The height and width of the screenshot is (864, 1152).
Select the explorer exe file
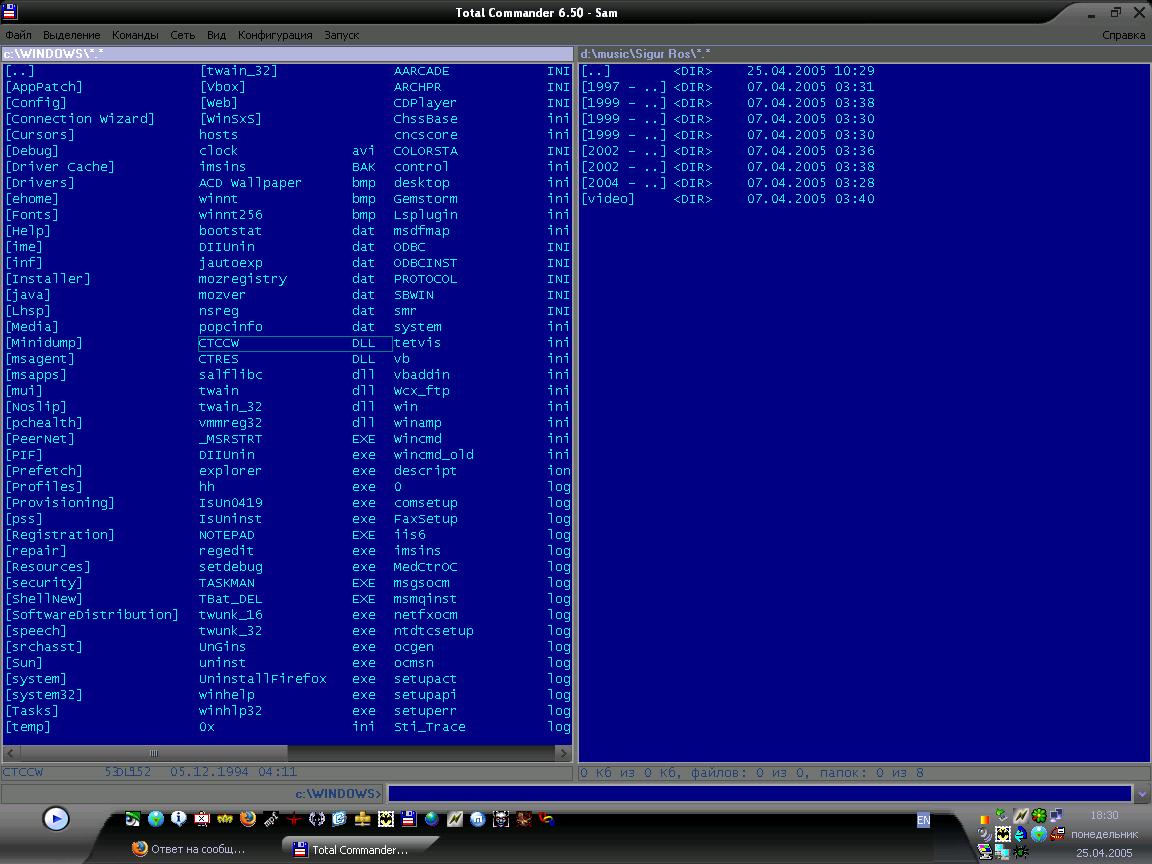(287, 471)
